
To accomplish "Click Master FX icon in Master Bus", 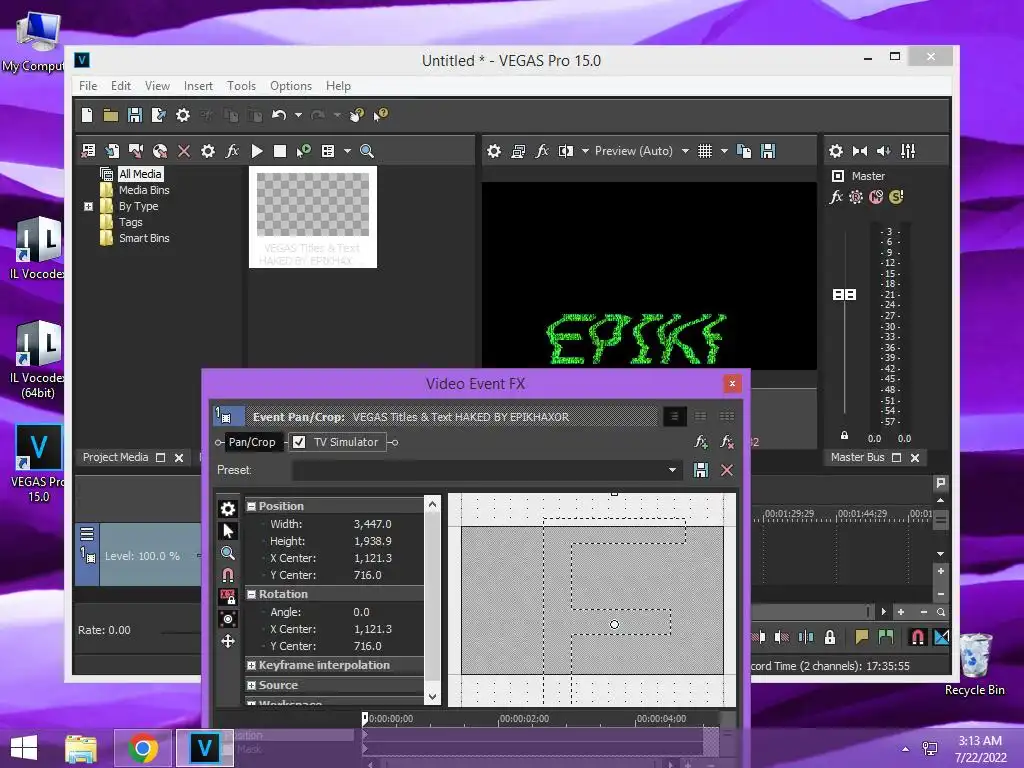I will click(x=836, y=197).
